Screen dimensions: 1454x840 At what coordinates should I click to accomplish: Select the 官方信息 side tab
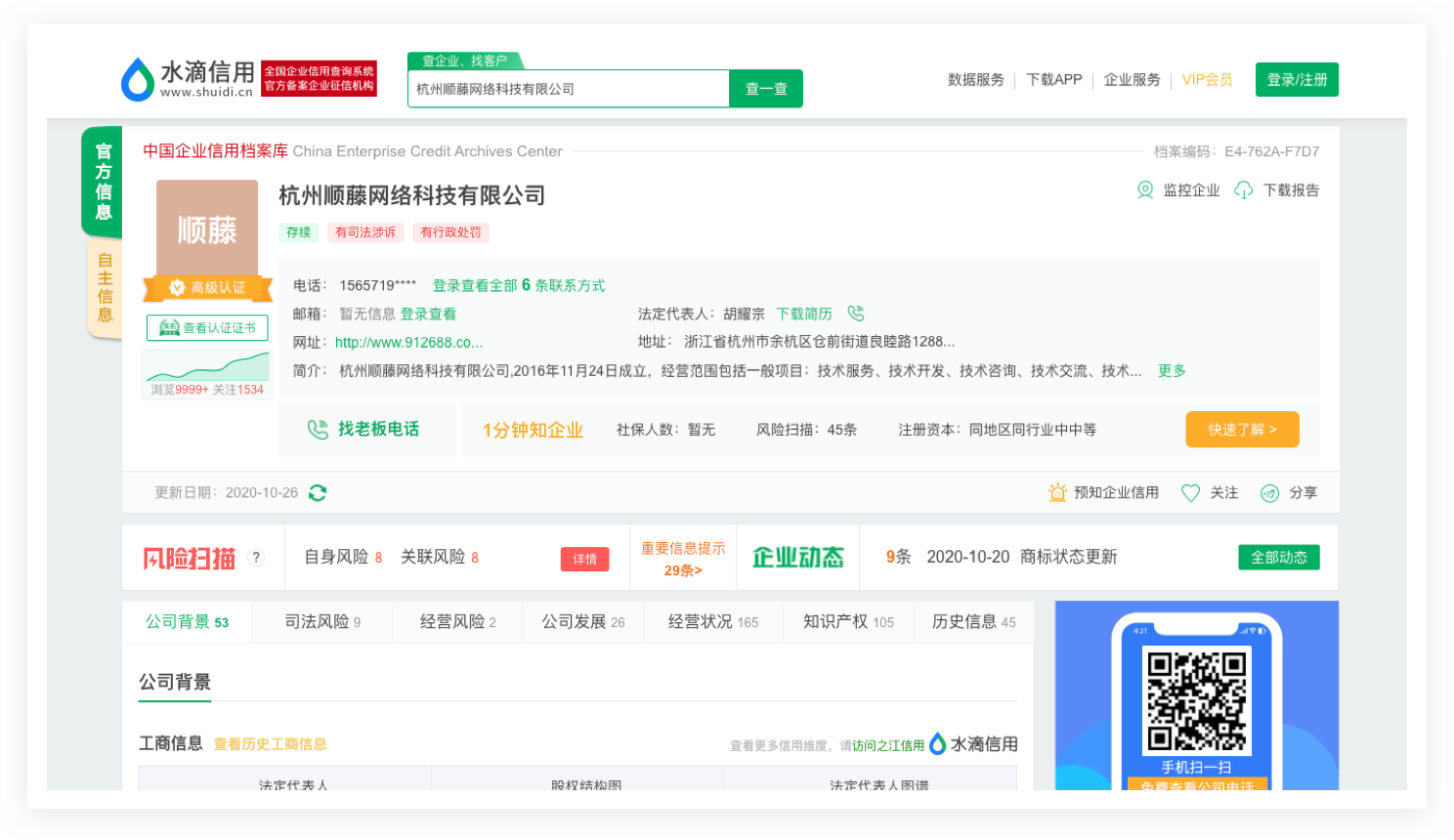click(103, 182)
